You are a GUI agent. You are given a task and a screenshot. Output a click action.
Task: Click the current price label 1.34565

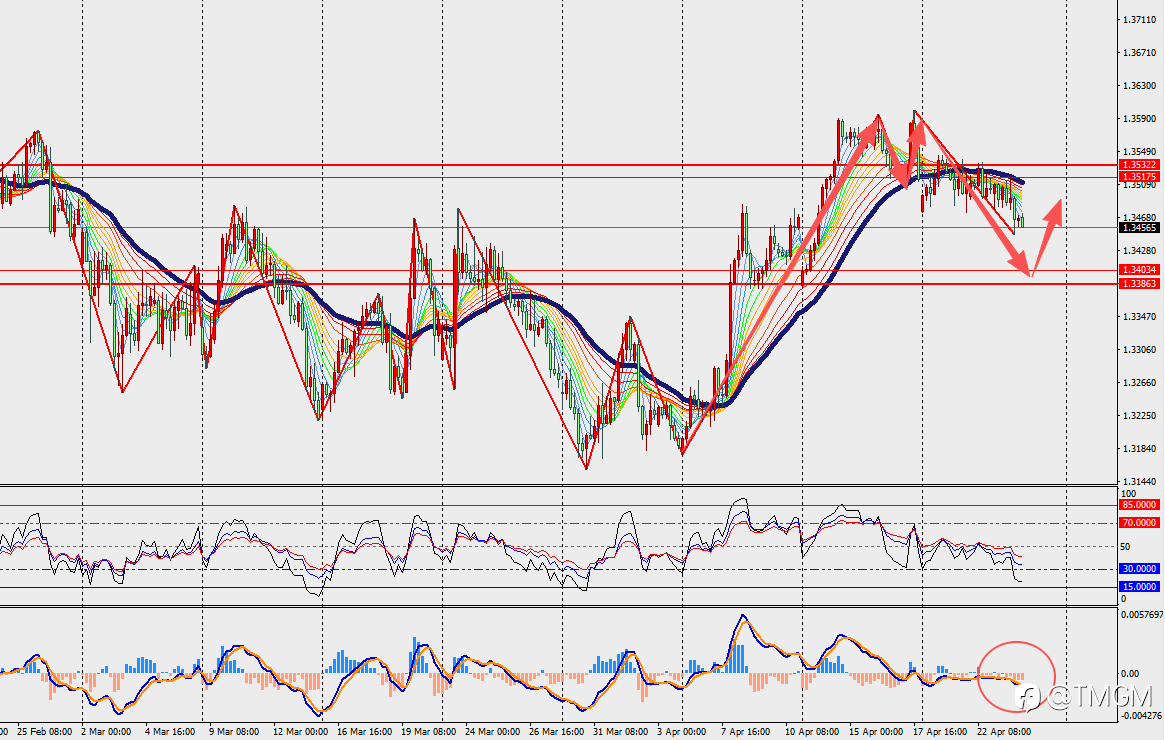[1139, 227]
